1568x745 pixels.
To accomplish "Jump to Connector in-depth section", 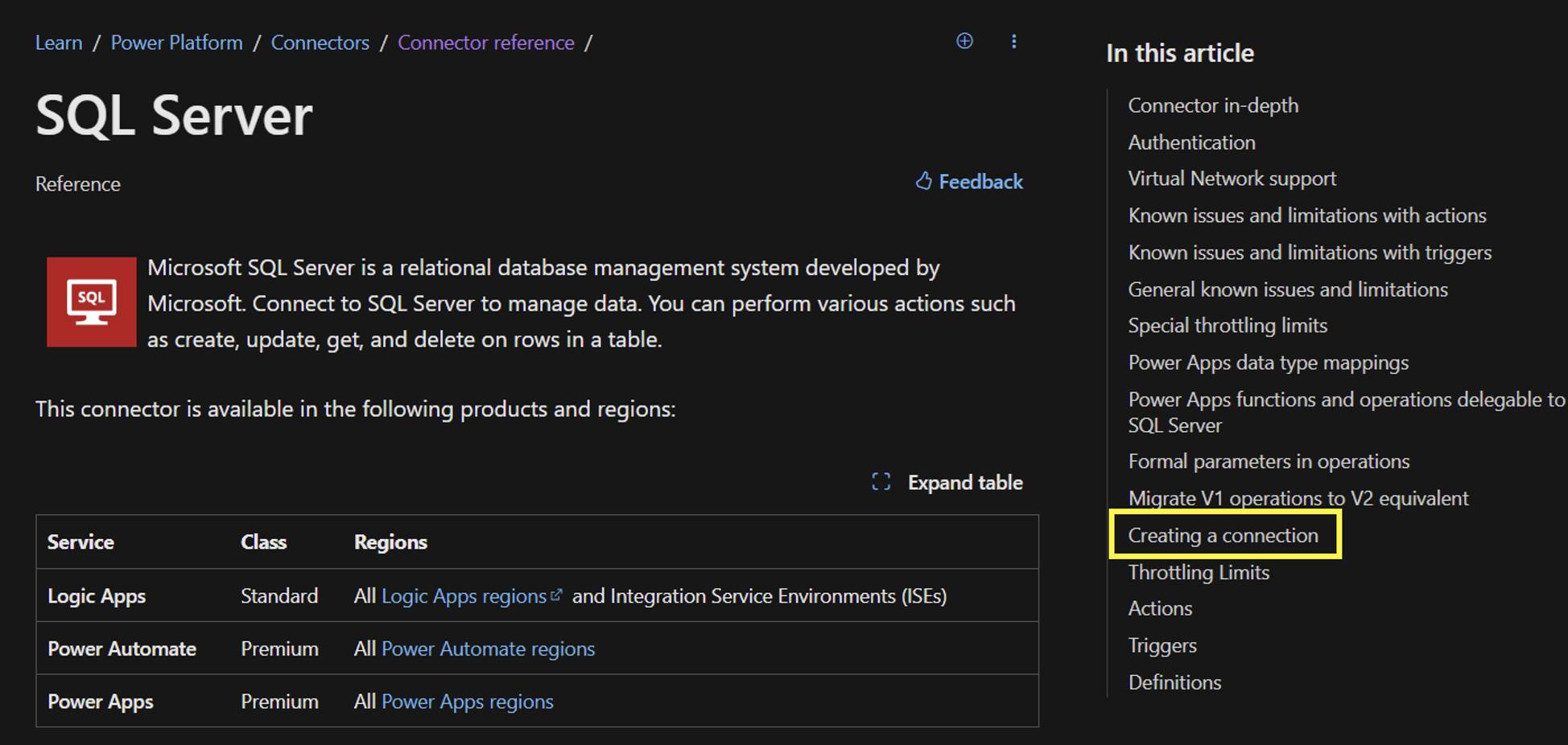I will coord(1213,105).
